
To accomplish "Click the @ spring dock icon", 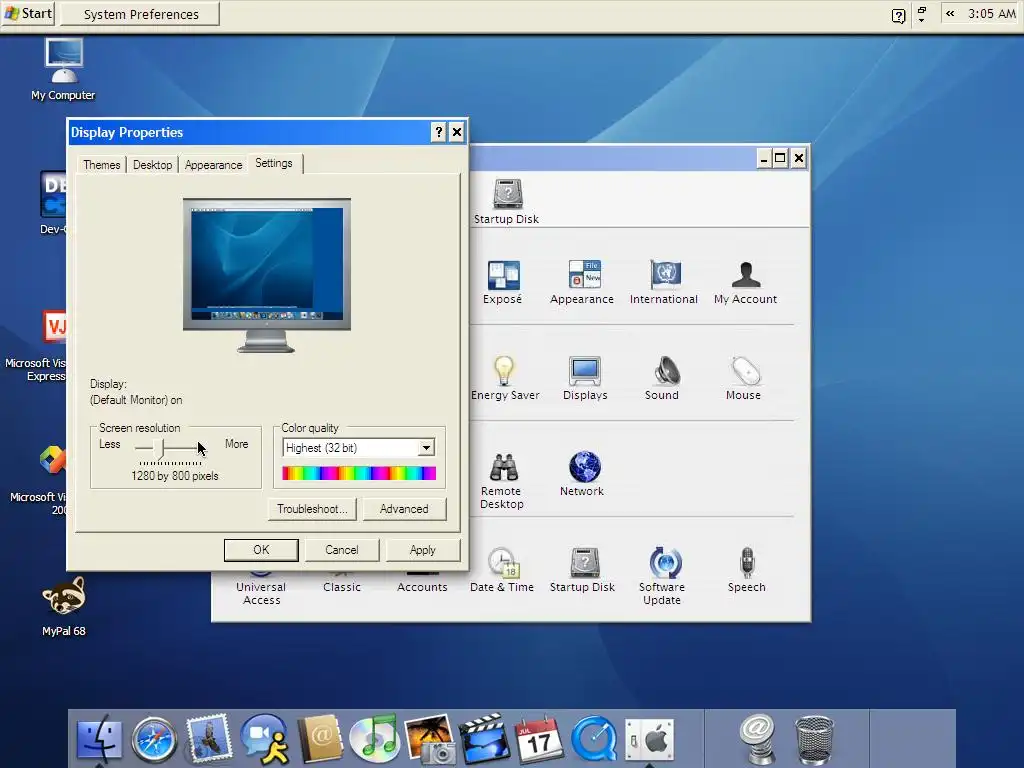I will click(758, 739).
